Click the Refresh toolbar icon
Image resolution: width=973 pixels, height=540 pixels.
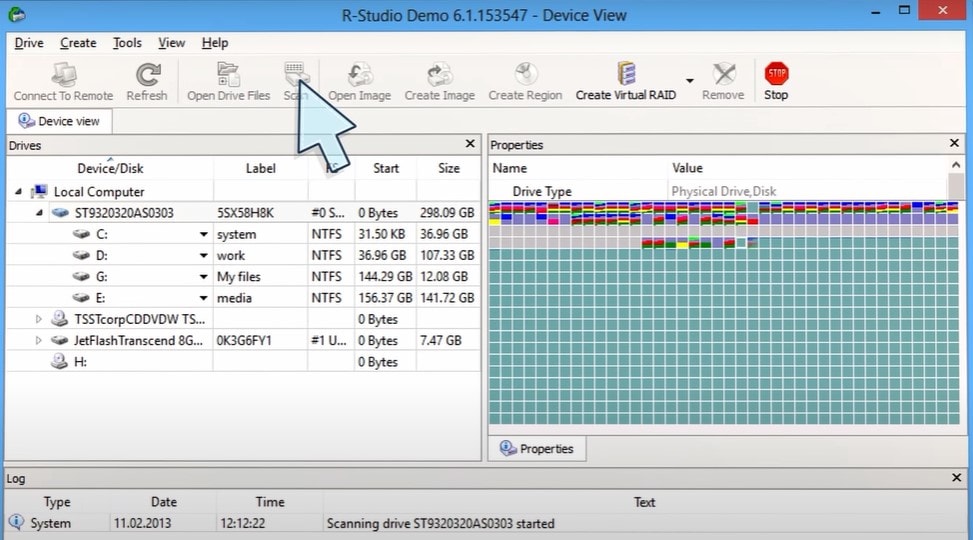[x=148, y=74]
